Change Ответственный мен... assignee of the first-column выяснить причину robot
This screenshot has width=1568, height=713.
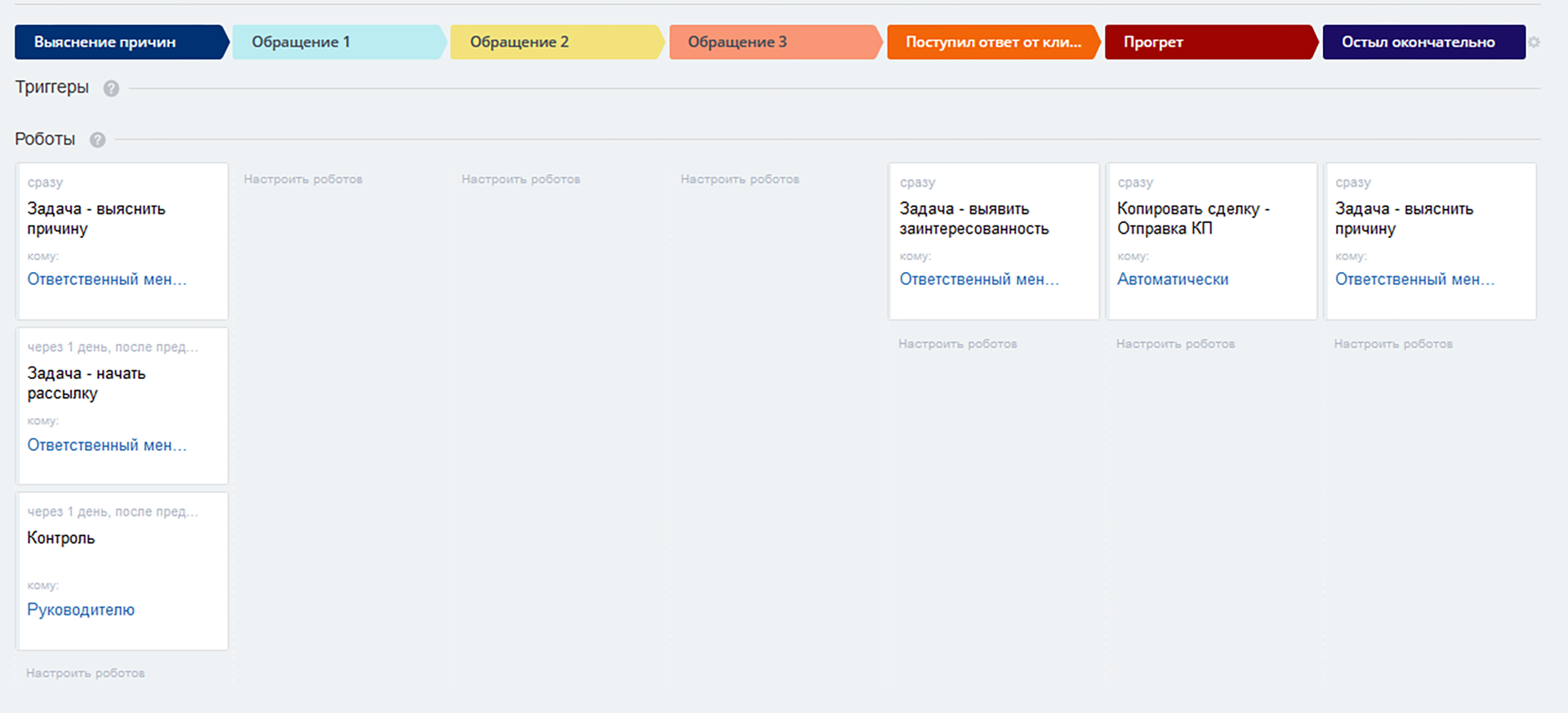coord(107,279)
